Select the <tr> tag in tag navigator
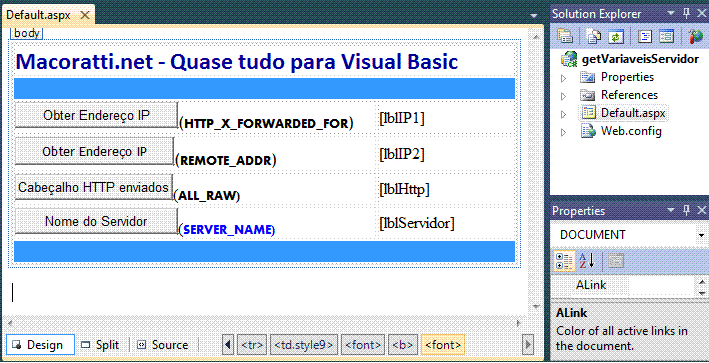Screen dimensions: 709x363 252,345
